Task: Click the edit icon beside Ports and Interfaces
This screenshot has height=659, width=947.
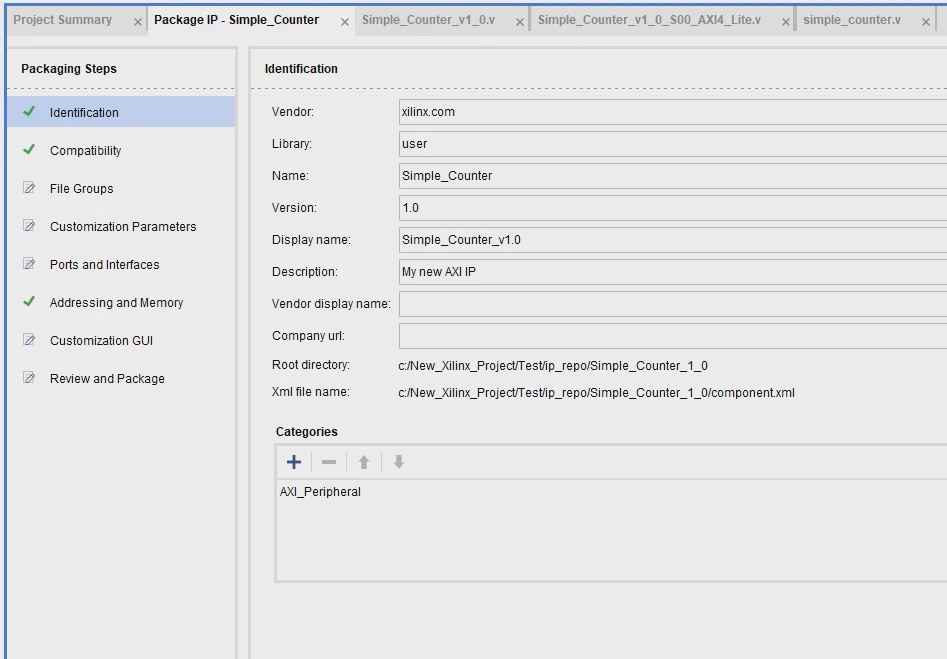Action: click(29, 264)
